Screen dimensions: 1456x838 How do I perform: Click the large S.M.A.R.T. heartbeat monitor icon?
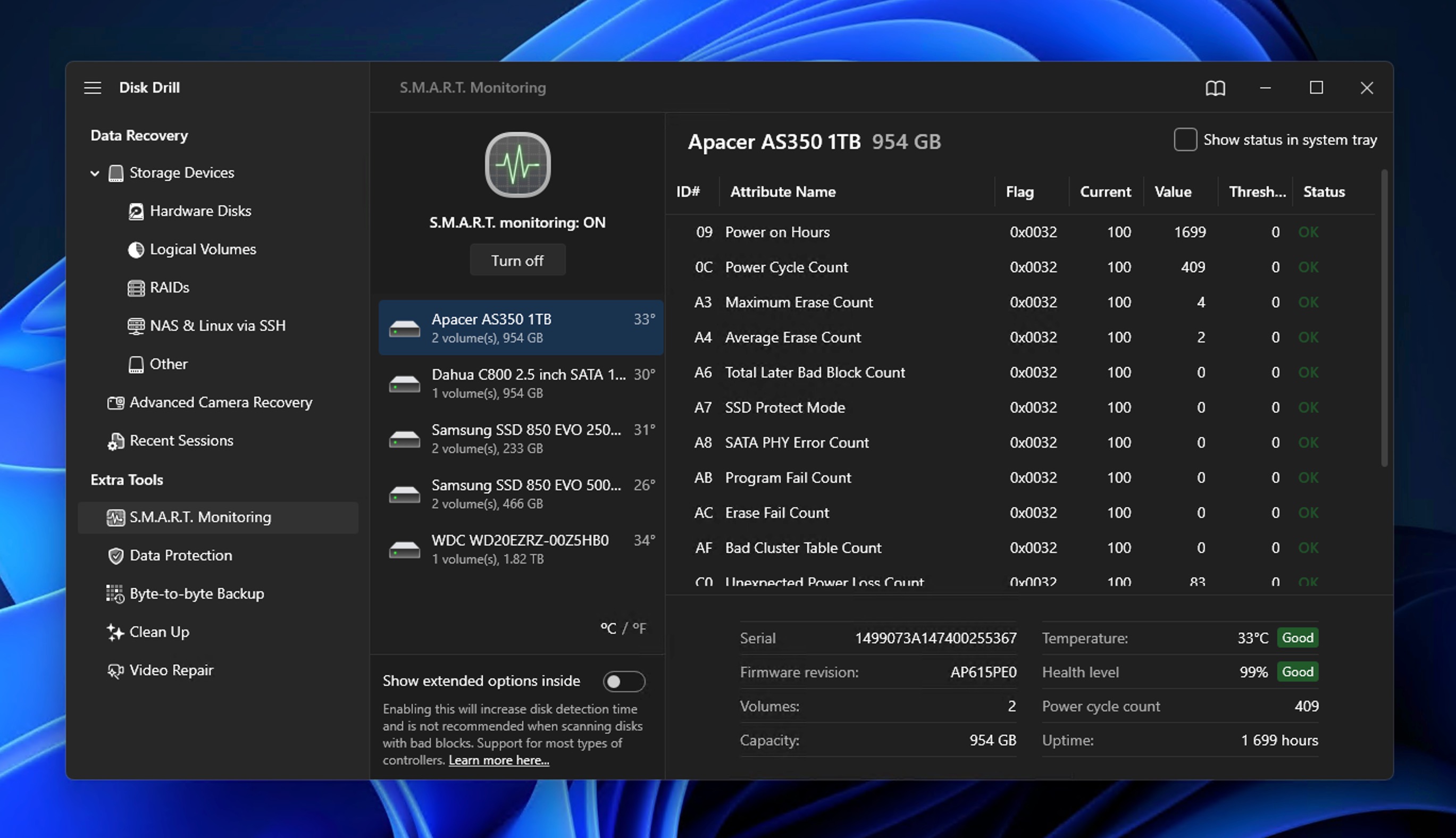(517, 165)
